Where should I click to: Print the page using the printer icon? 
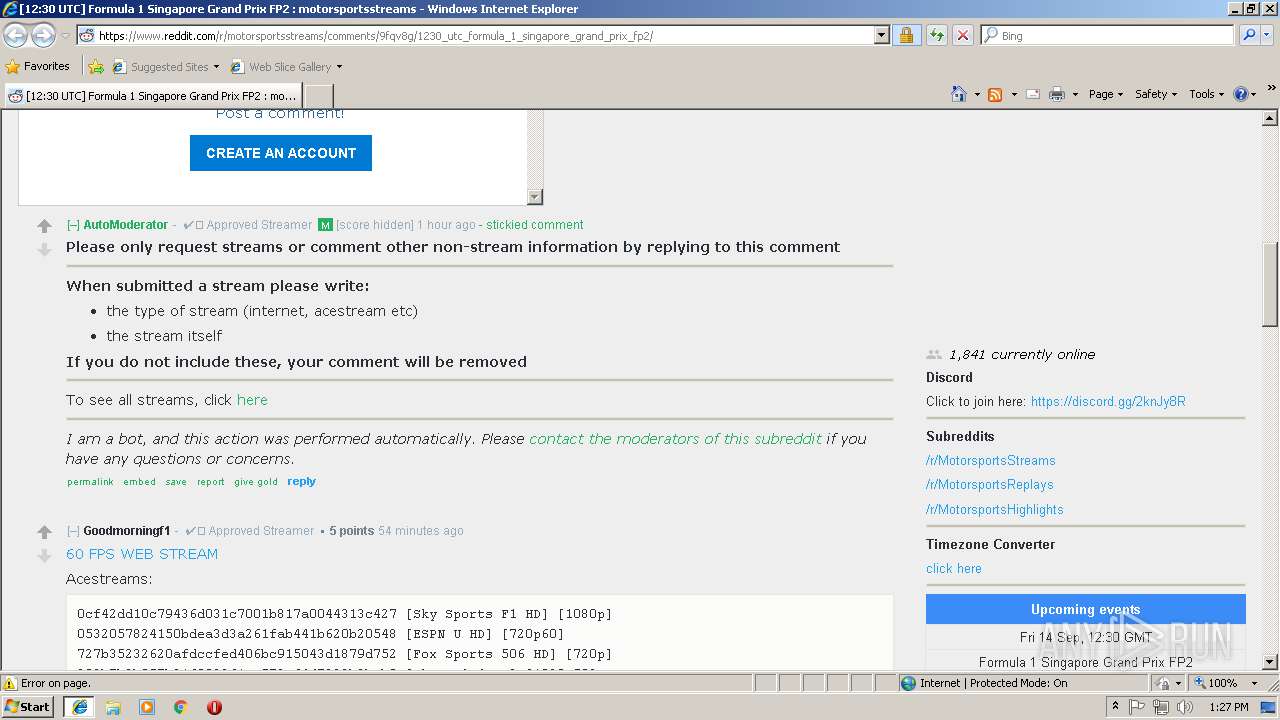pyautogui.click(x=1057, y=94)
